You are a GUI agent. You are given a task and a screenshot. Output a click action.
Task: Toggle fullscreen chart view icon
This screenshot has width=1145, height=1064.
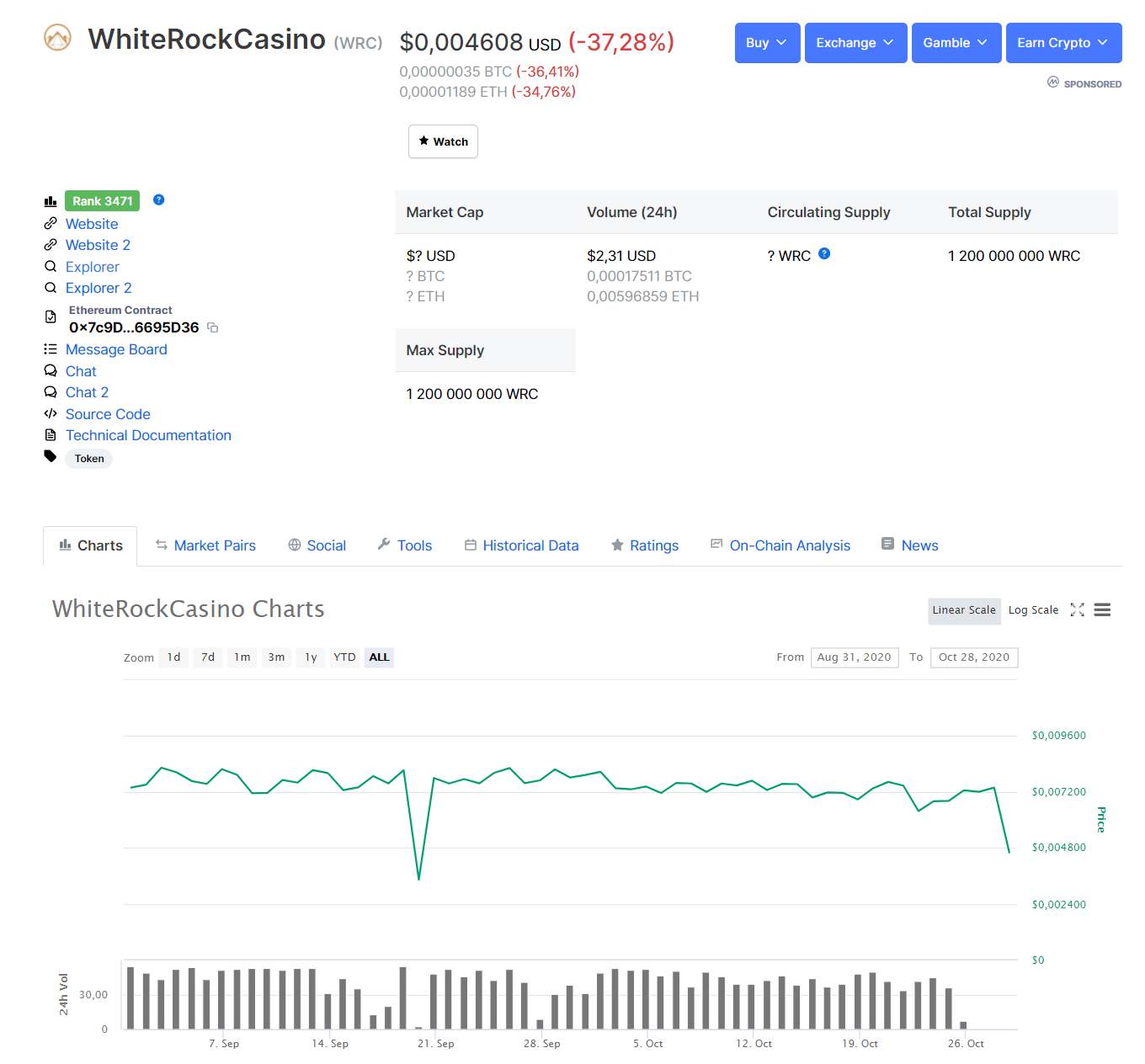1077,610
